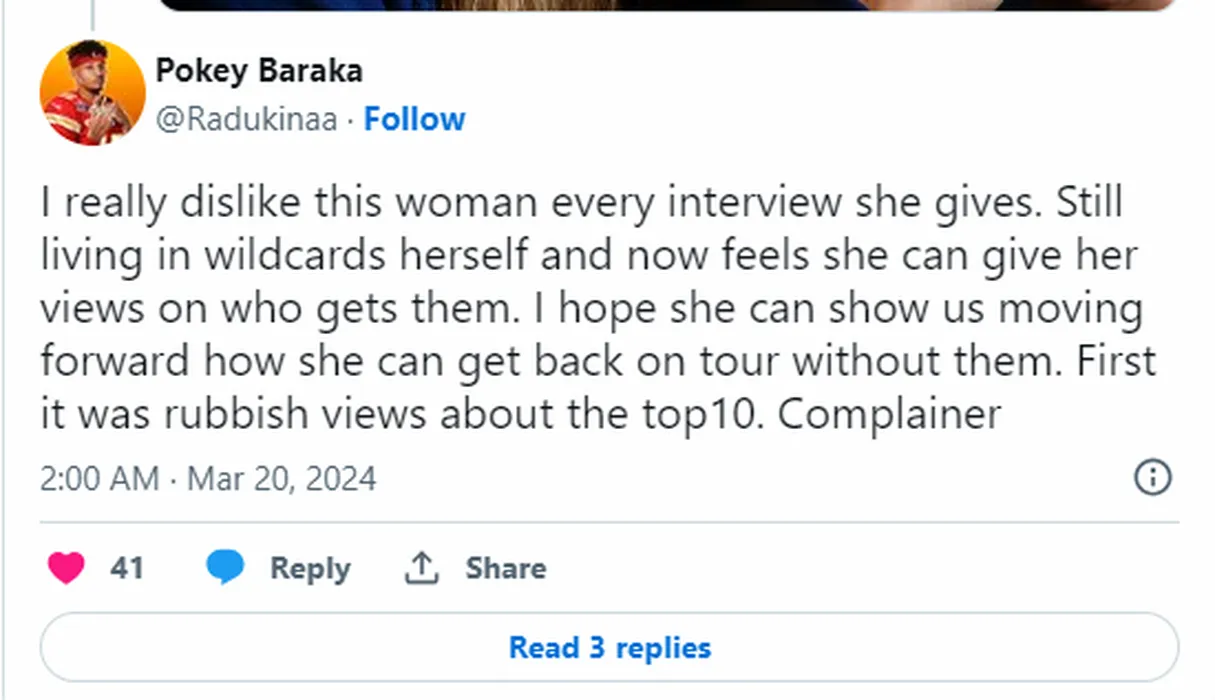Click the Reply label text
This screenshot has width=1215, height=700.
[x=310, y=568]
